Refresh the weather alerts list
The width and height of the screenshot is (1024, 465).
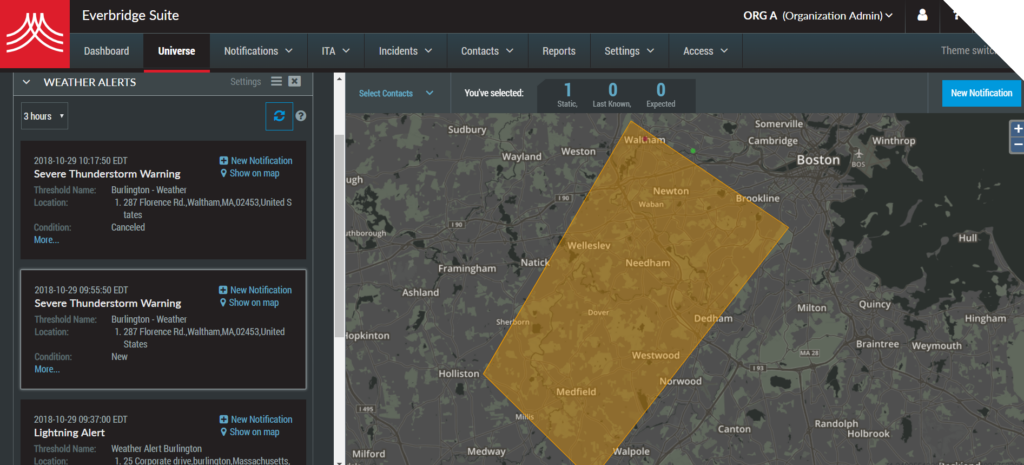click(x=279, y=116)
